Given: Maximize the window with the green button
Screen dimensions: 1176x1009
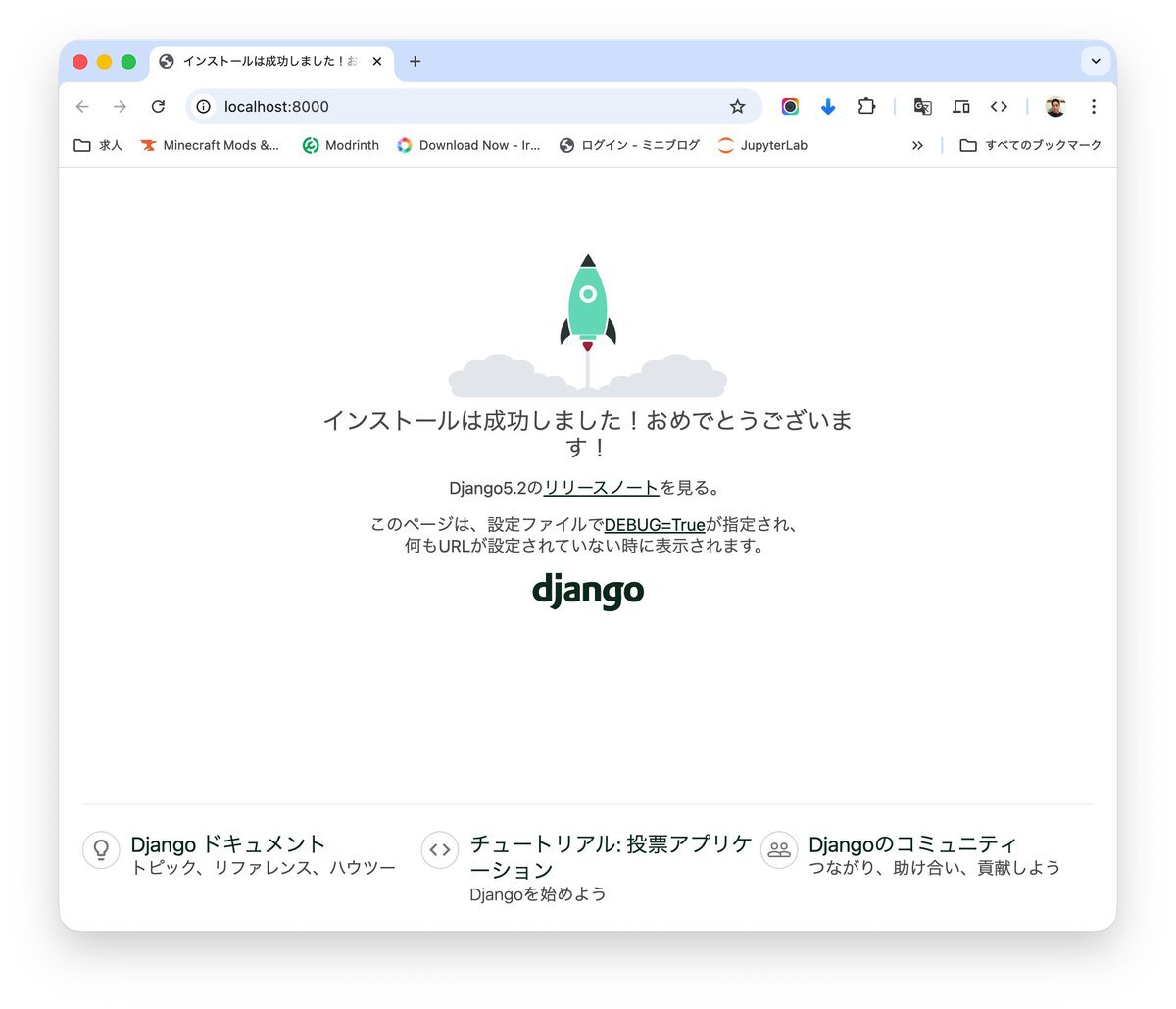Looking at the screenshot, I should pos(128,62).
